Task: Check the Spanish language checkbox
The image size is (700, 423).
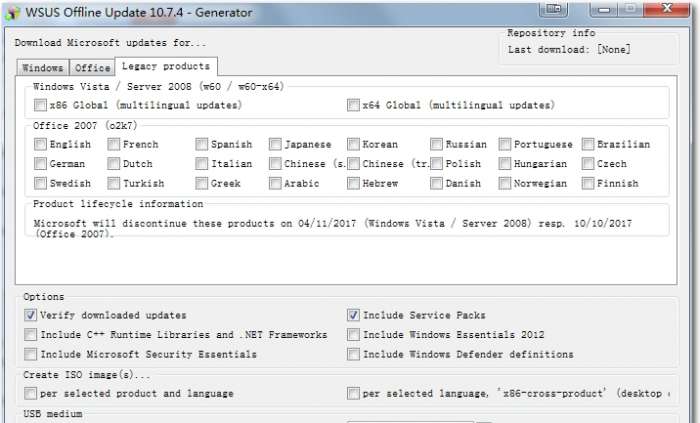Action: point(201,144)
